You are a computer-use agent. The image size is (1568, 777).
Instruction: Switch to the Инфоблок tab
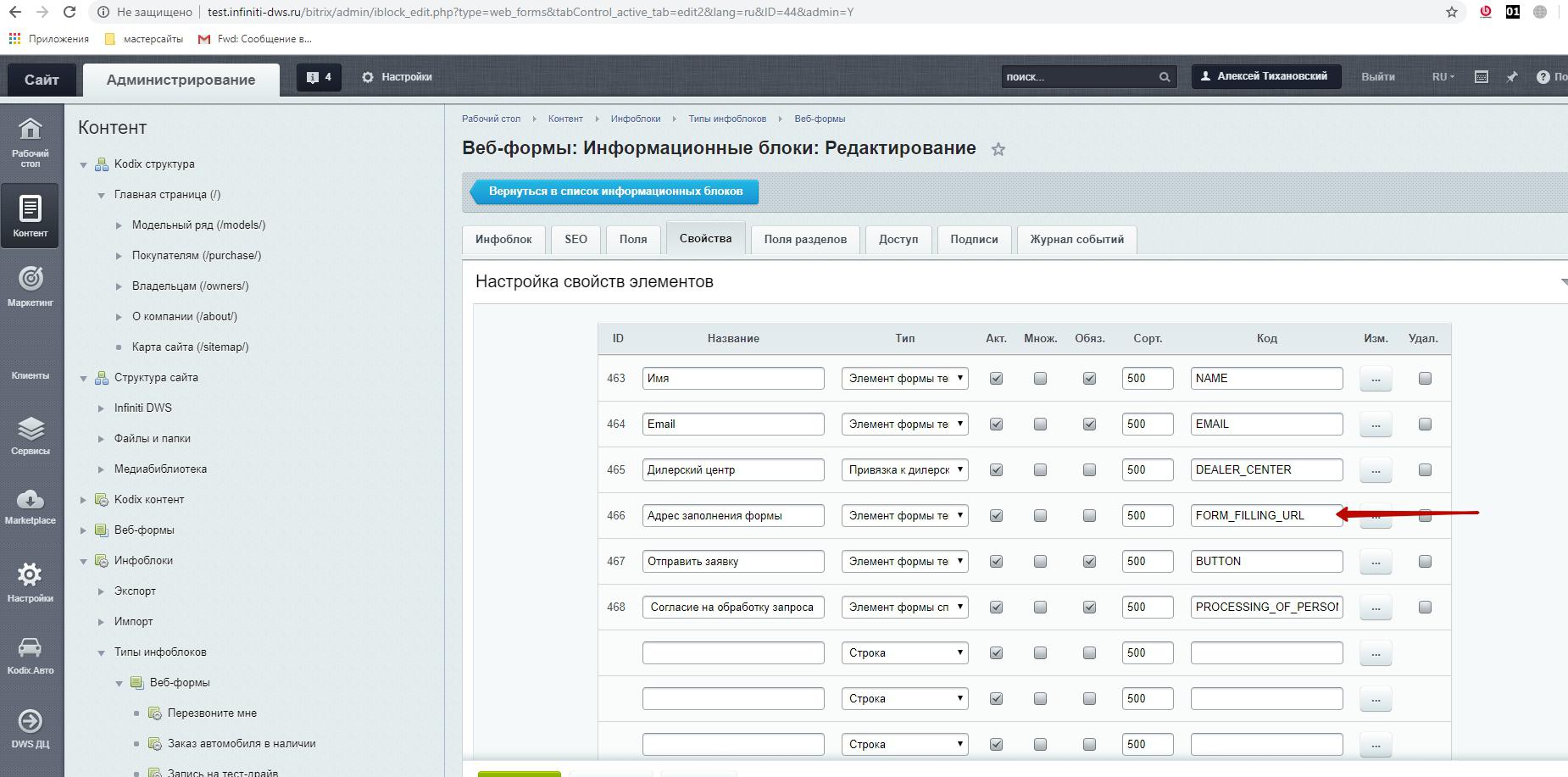click(x=503, y=240)
